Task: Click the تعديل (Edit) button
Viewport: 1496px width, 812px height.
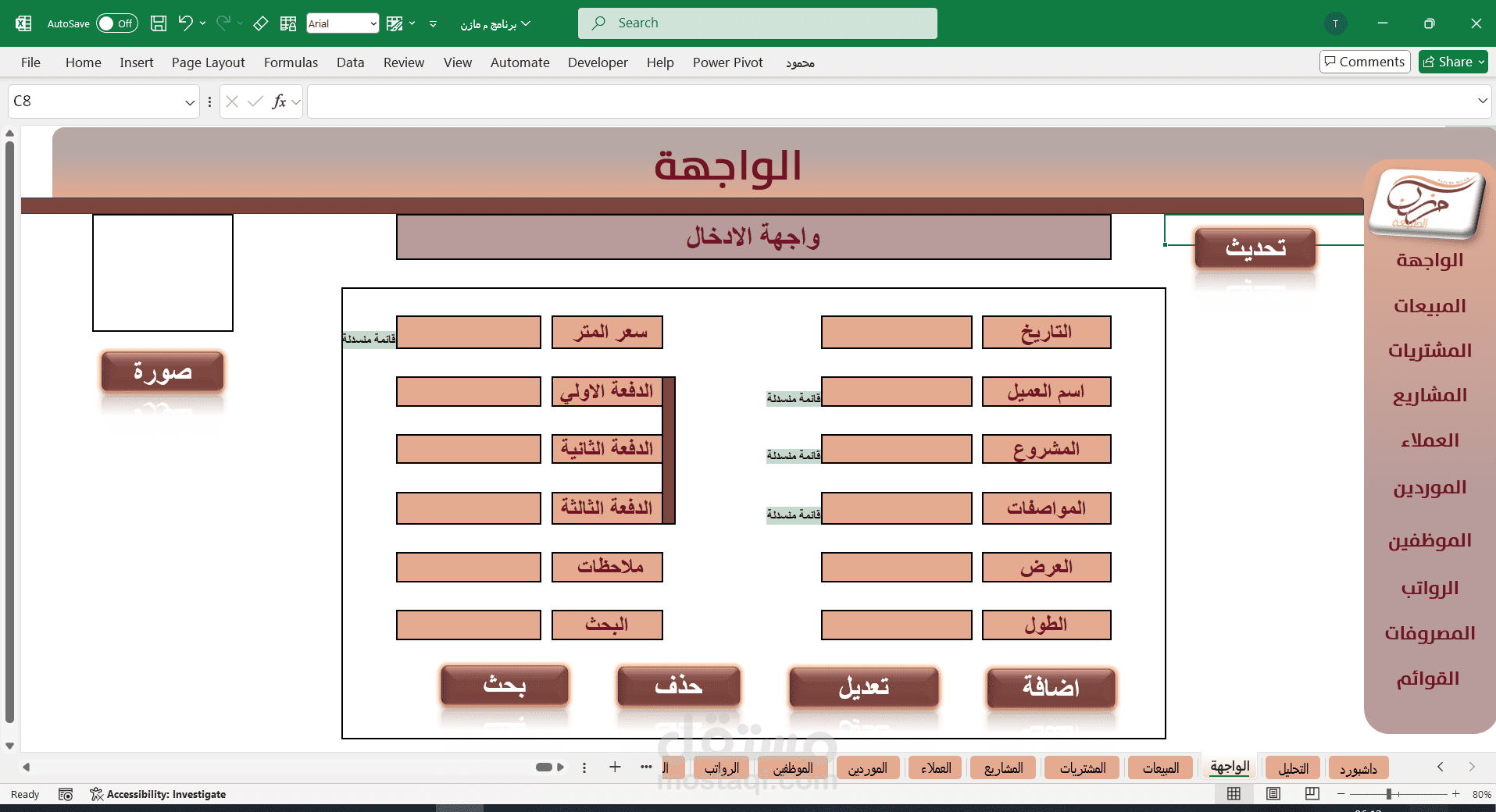Action: pyautogui.click(x=864, y=687)
